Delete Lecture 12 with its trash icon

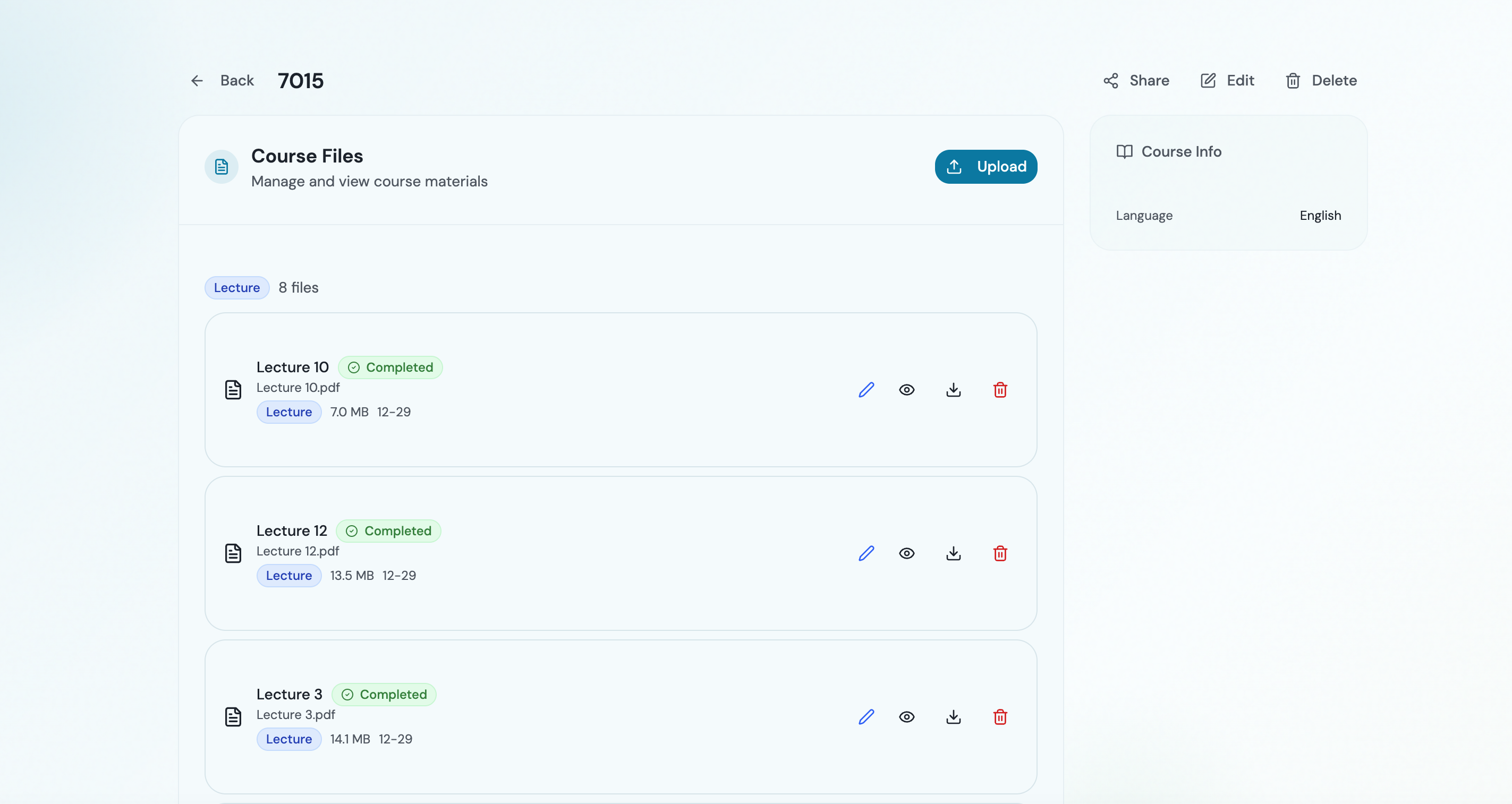point(1001,553)
